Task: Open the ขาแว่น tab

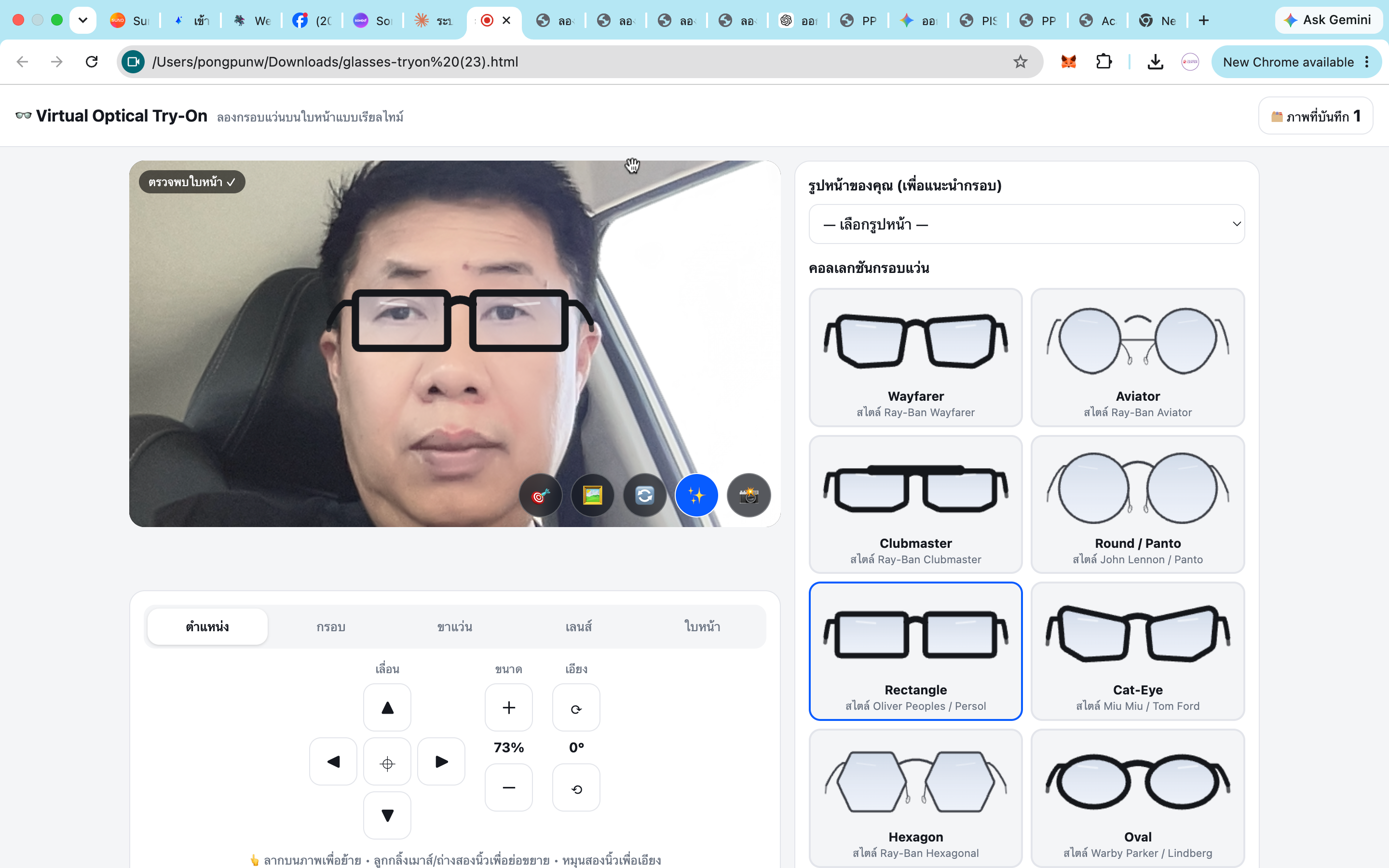Action: point(455,626)
